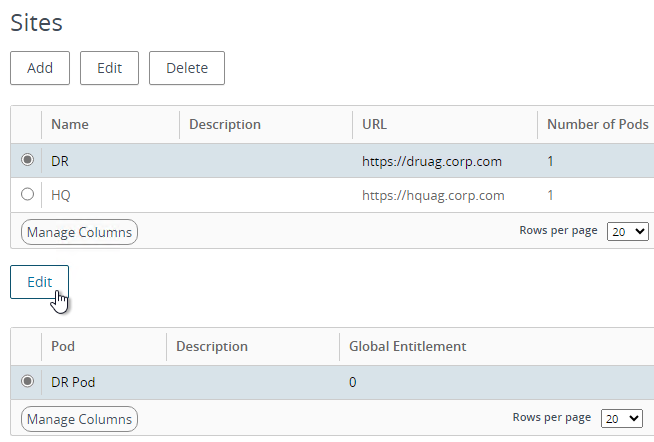
Task: Click the Sites table Description column header
Action: 225,124
